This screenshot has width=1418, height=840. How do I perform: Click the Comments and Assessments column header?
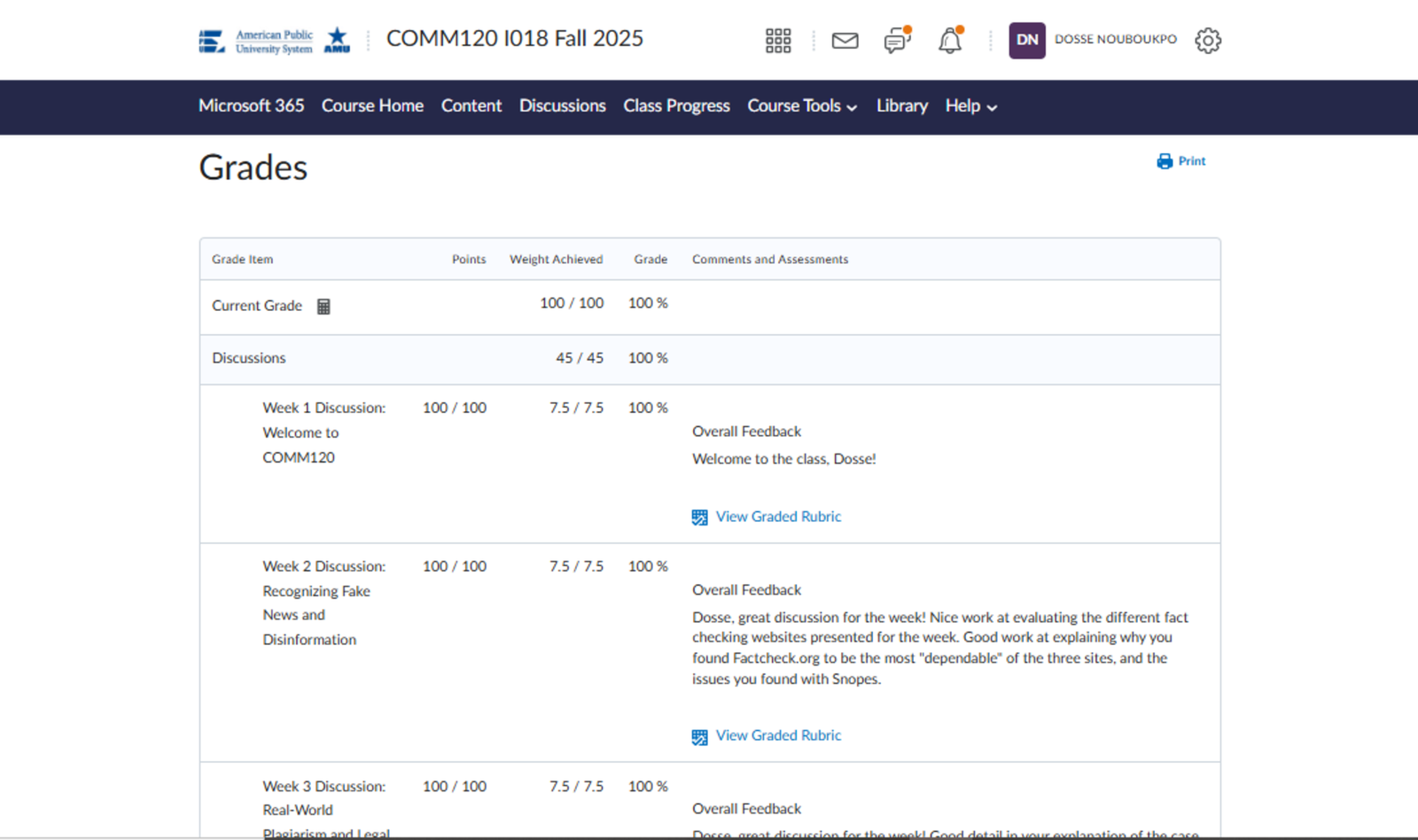pyautogui.click(x=770, y=260)
